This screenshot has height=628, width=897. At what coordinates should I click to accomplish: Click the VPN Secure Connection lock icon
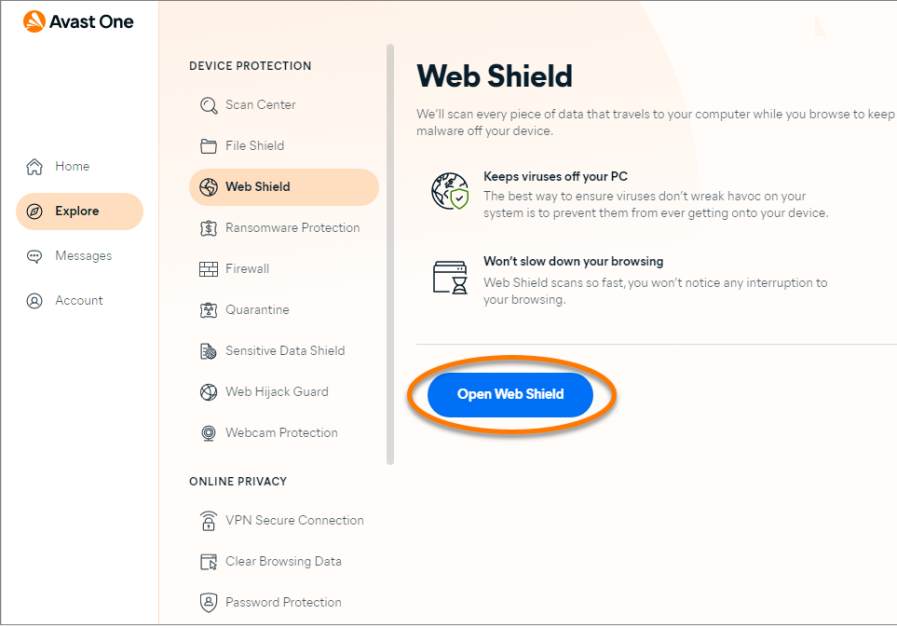click(208, 521)
